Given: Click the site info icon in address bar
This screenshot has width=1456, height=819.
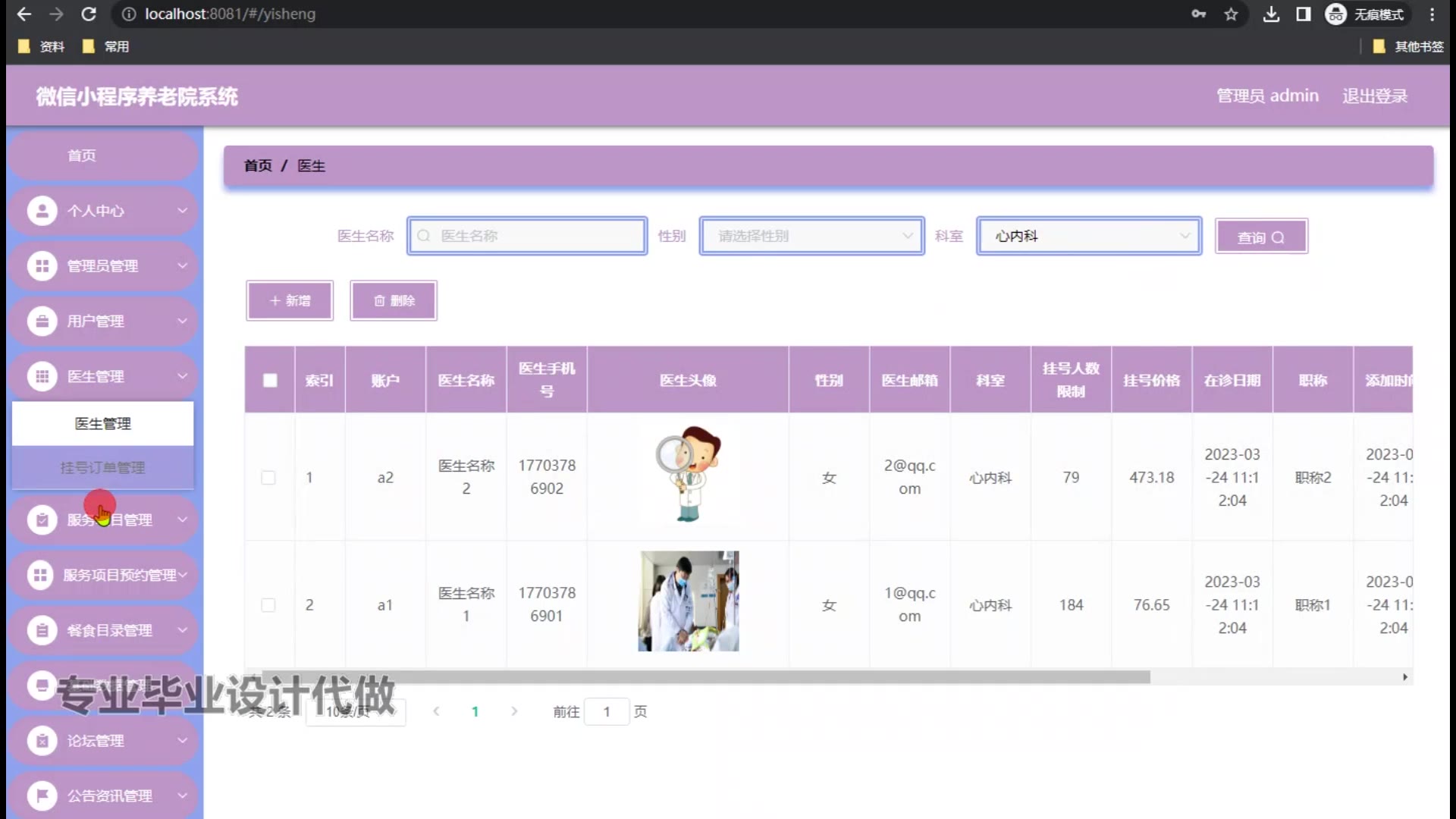Looking at the screenshot, I should 129,14.
